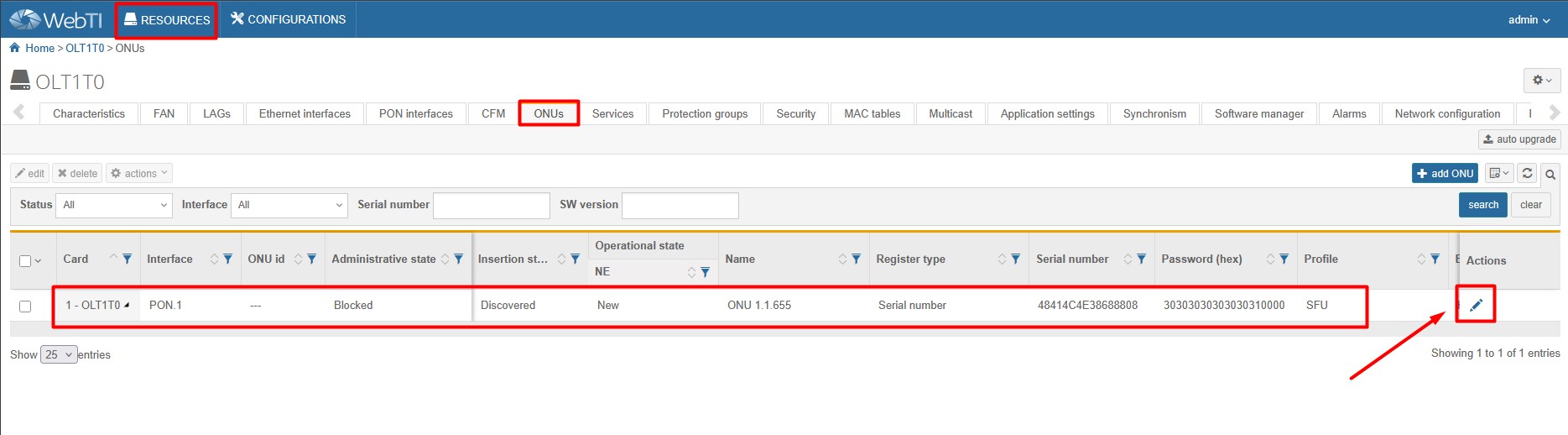Click the Serial number column filter icon
The width and height of the screenshot is (1568, 435).
coord(1141,259)
